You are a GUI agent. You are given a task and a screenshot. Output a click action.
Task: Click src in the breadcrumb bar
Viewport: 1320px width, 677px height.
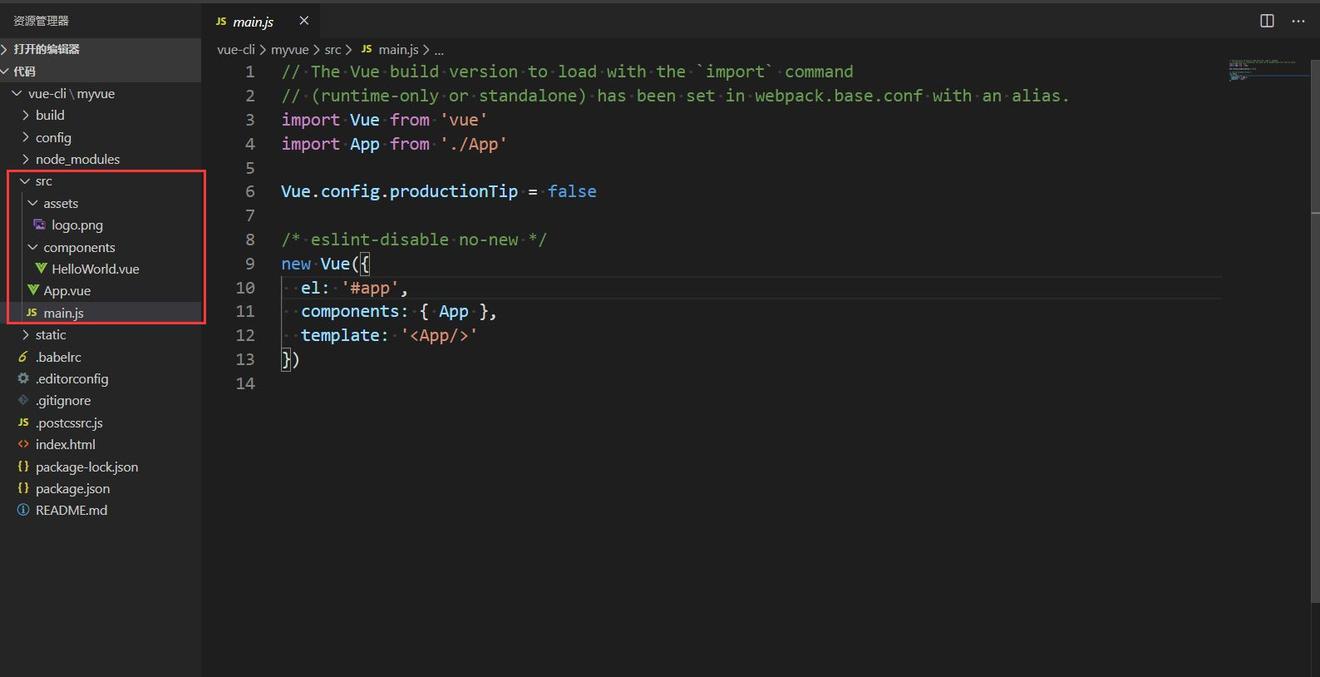[x=332, y=48]
